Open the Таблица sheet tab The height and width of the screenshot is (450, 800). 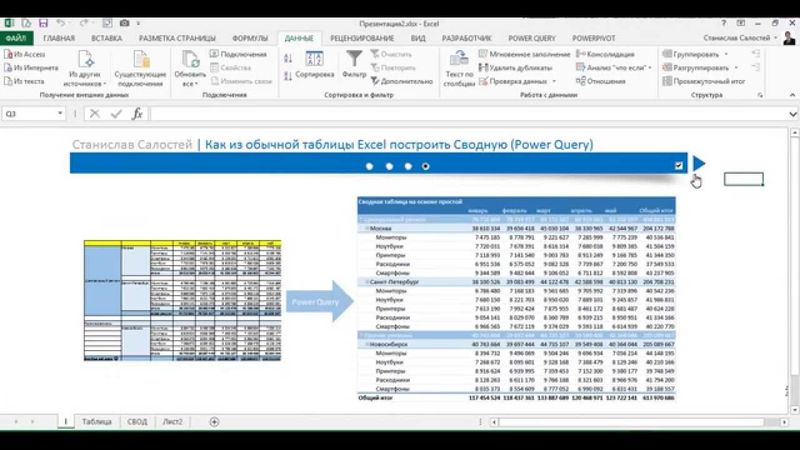(96, 422)
